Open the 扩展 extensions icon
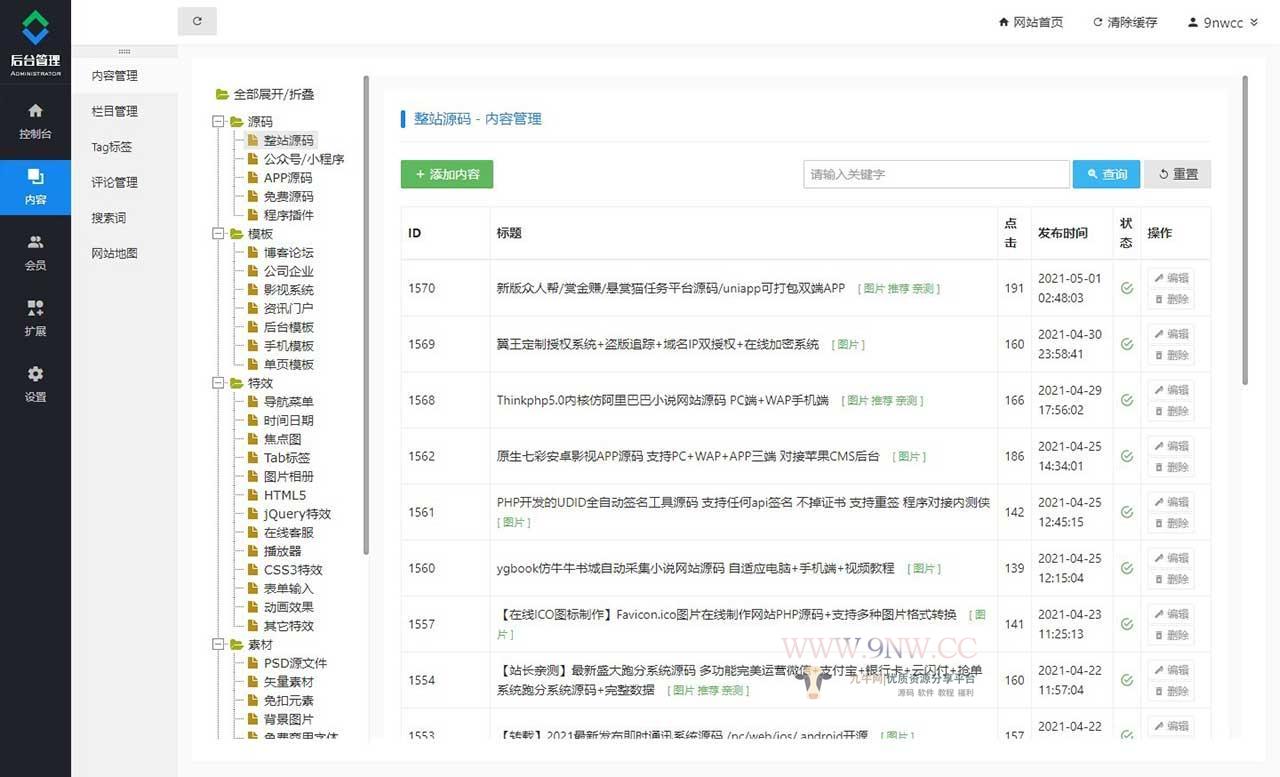This screenshot has height=777, width=1280. 35,318
